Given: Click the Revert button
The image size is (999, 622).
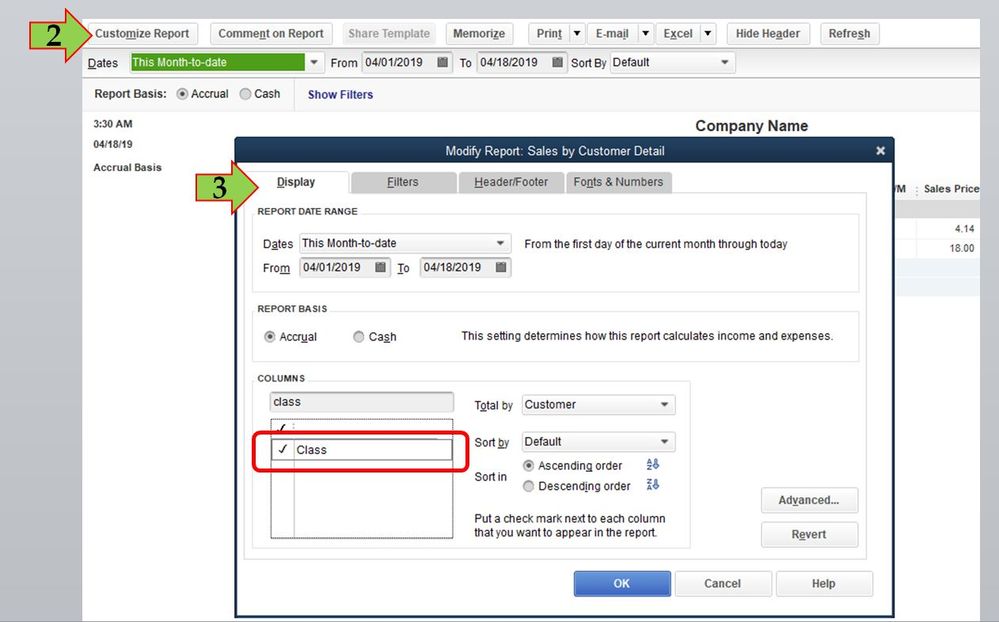Looking at the screenshot, I should 809,535.
